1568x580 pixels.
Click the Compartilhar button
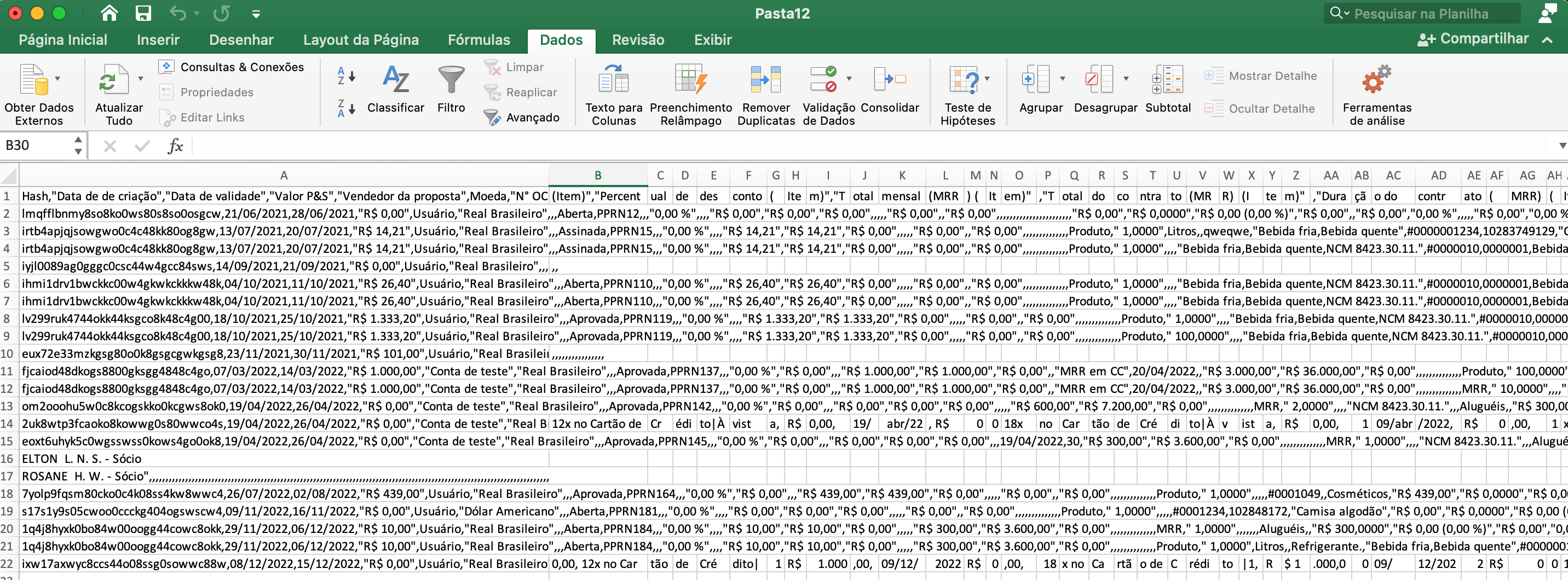[1474, 39]
